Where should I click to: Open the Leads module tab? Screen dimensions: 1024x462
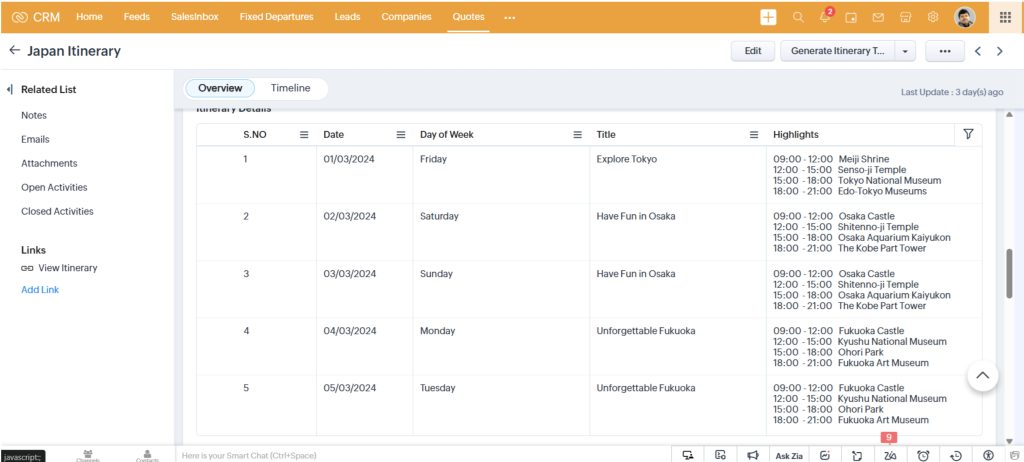click(347, 17)
